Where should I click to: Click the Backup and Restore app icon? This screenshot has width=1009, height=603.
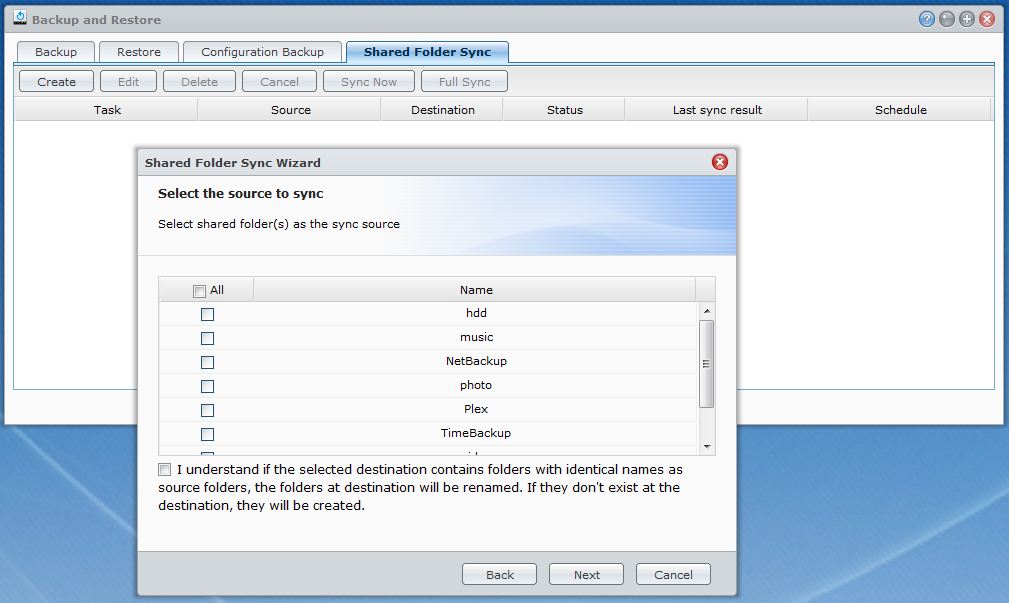(19, 19)
